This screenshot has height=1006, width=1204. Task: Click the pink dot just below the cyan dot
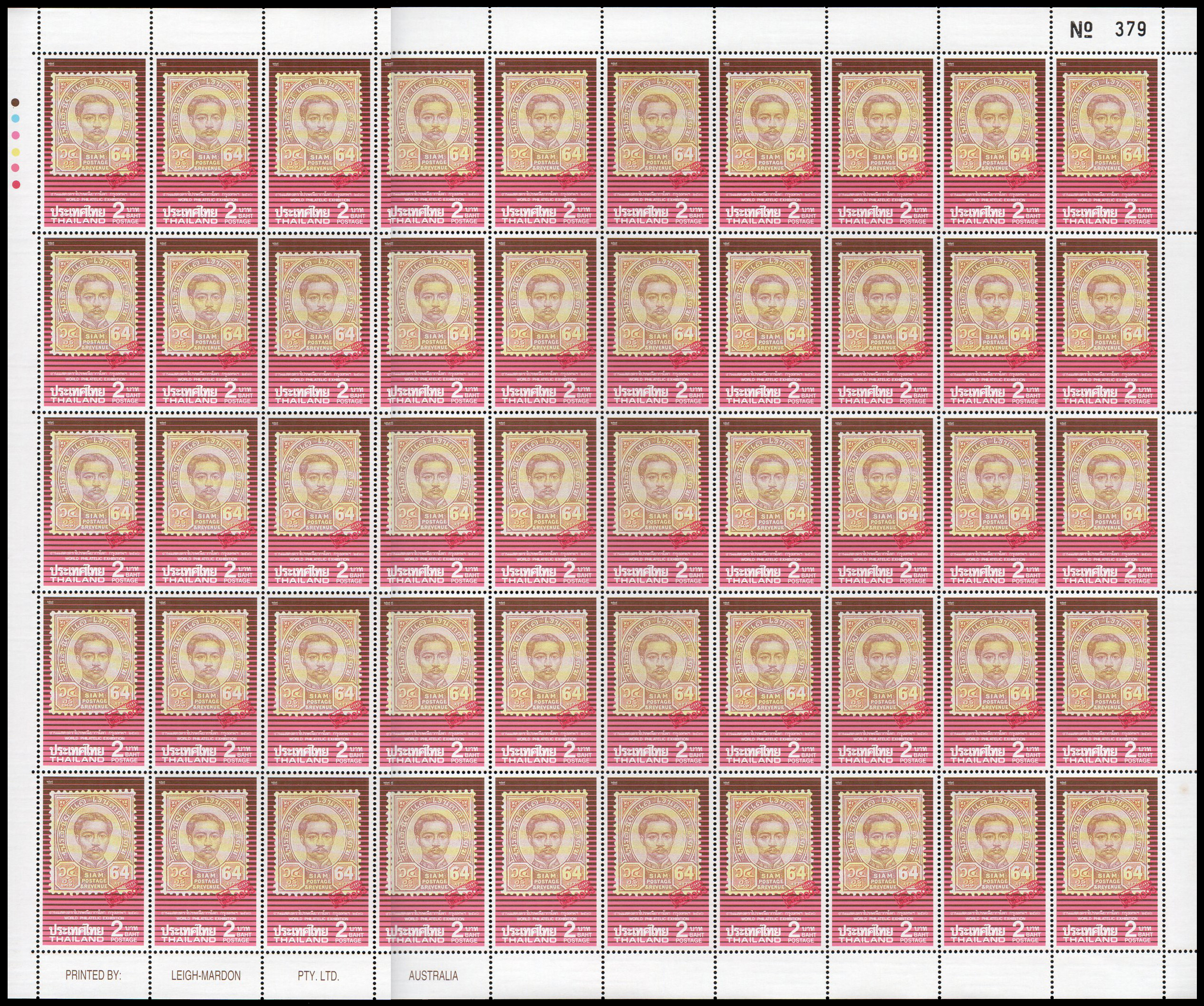pos(16,135)
